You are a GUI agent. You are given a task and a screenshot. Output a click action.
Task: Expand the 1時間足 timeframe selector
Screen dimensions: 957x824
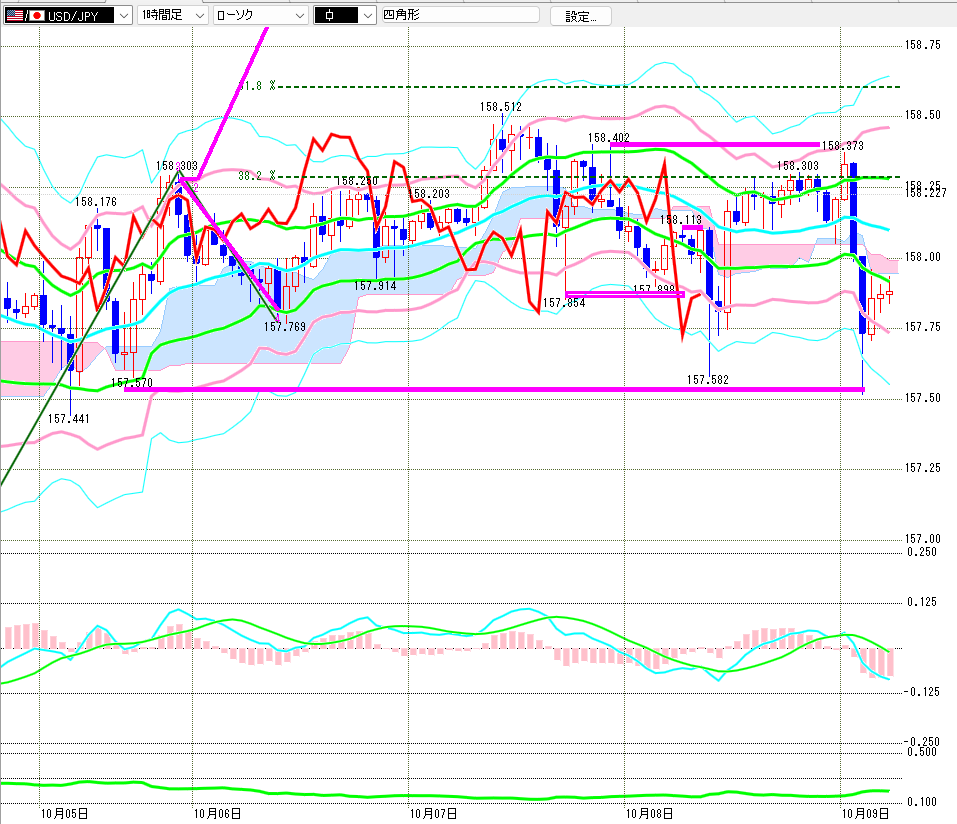click(x=173, y=15)
